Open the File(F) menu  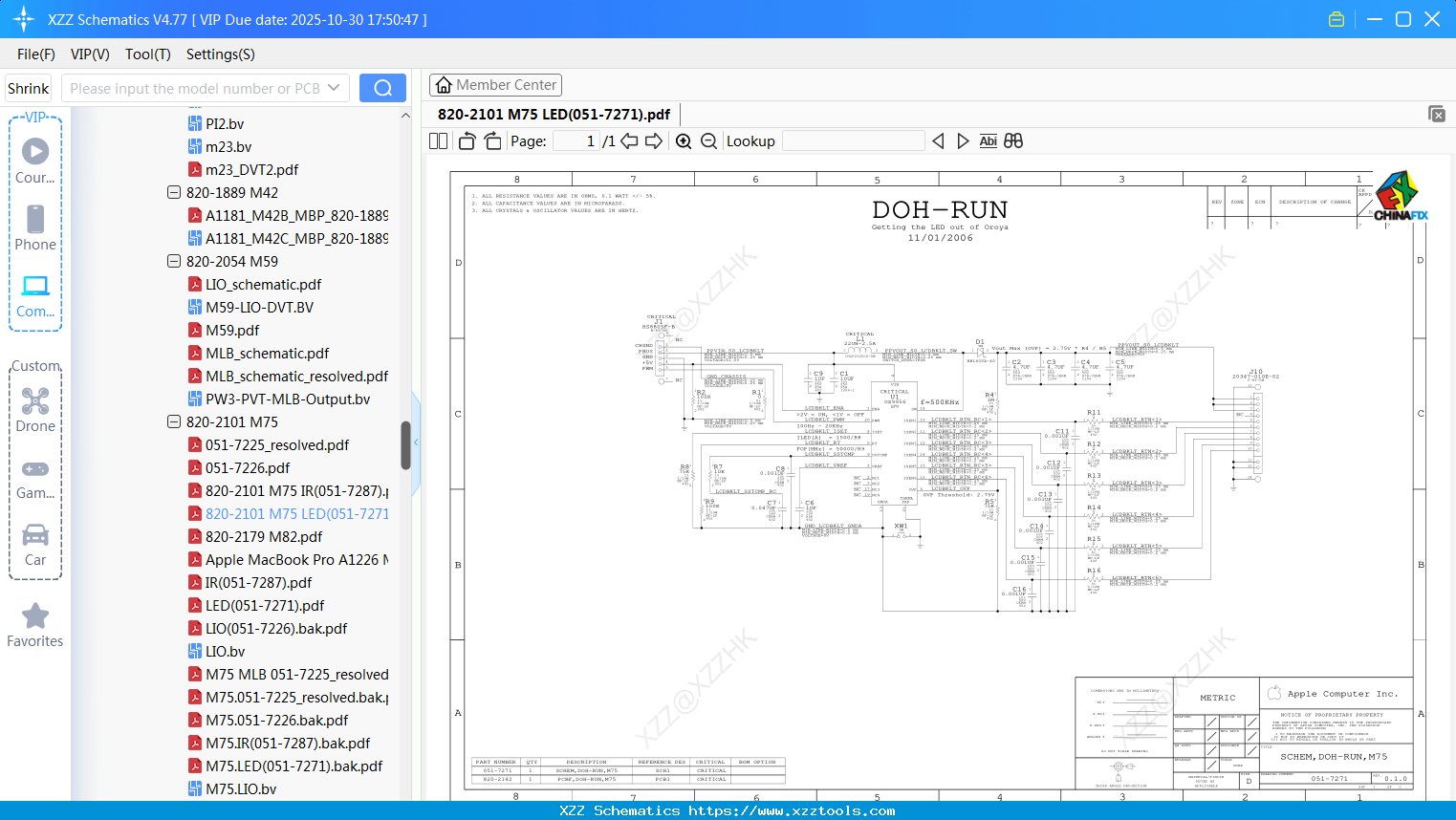(x=36, y=54)
